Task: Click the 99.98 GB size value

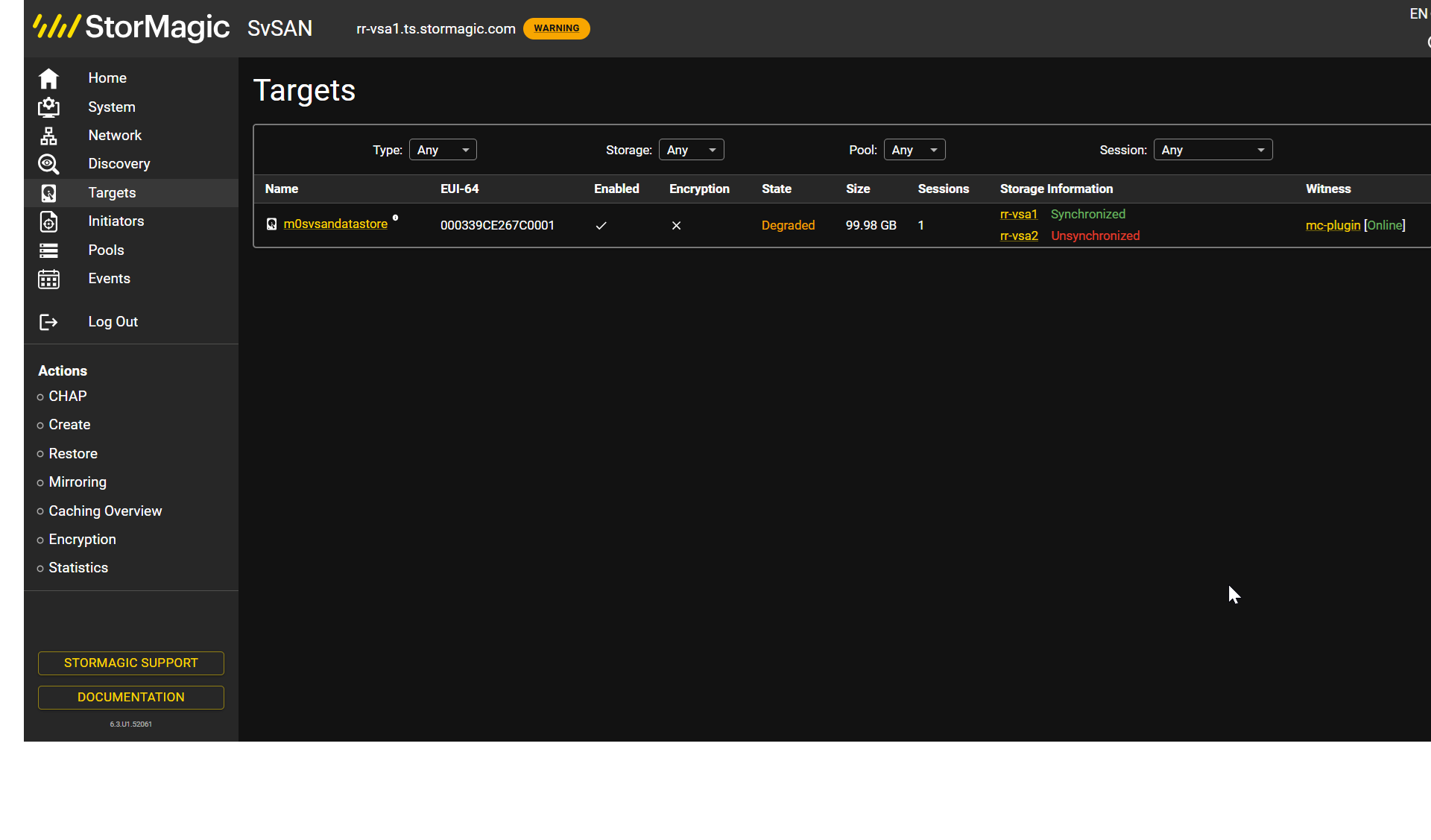Action: 871,226
